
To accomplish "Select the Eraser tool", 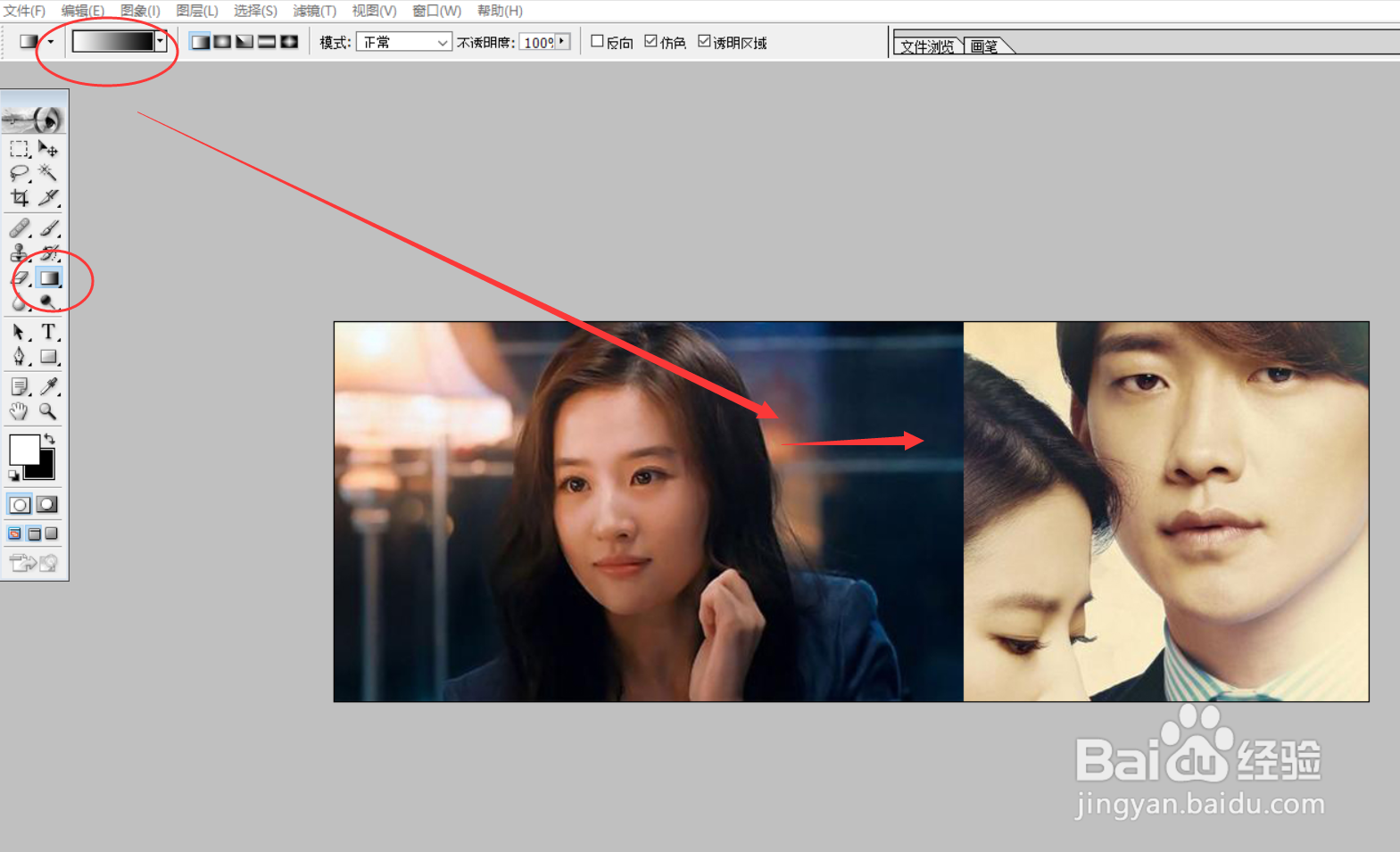I will (20, 278).
